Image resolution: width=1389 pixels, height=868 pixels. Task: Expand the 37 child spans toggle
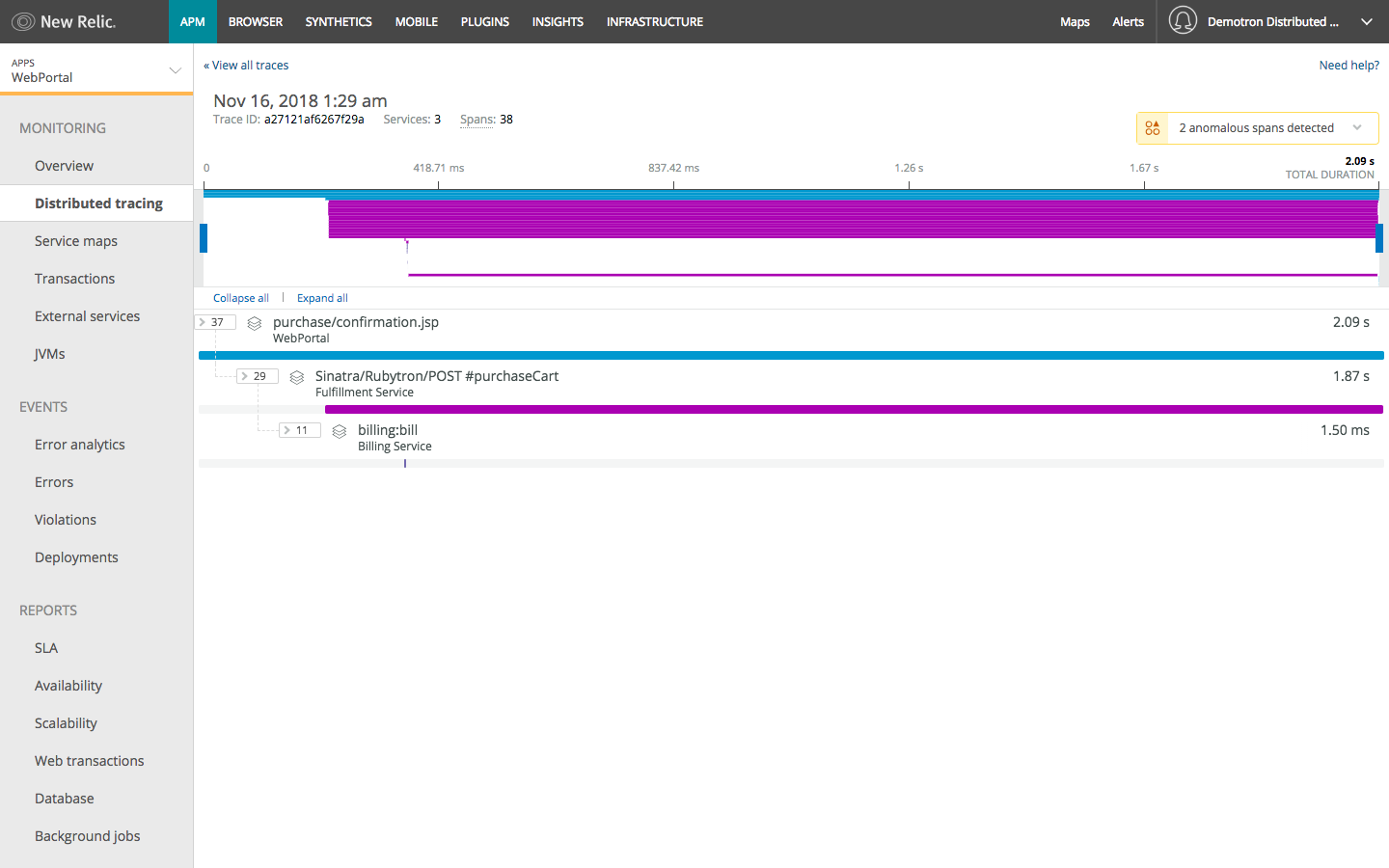215,322
